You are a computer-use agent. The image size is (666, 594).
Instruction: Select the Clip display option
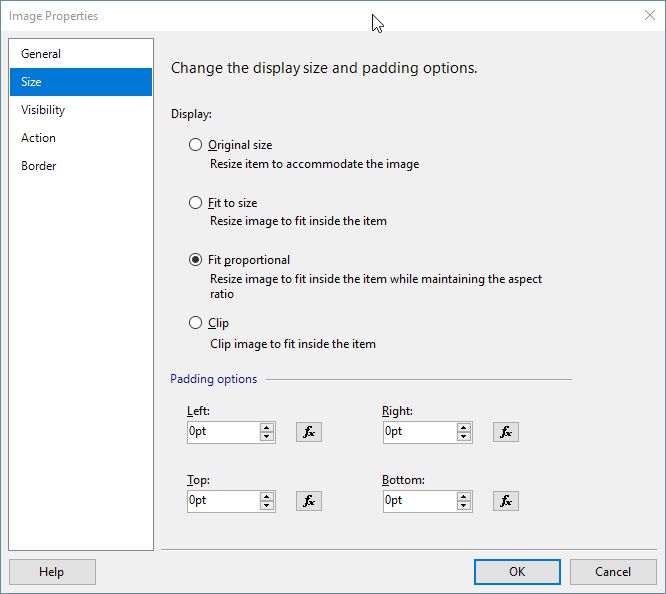(196, 323)
